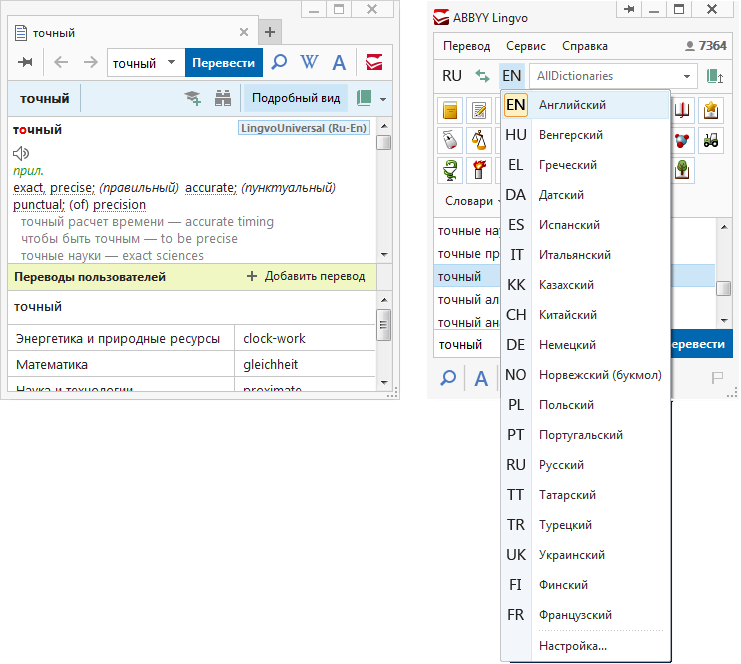
Task: Expand the AllDictionaries combo box
Action: [x=686, y=76]
